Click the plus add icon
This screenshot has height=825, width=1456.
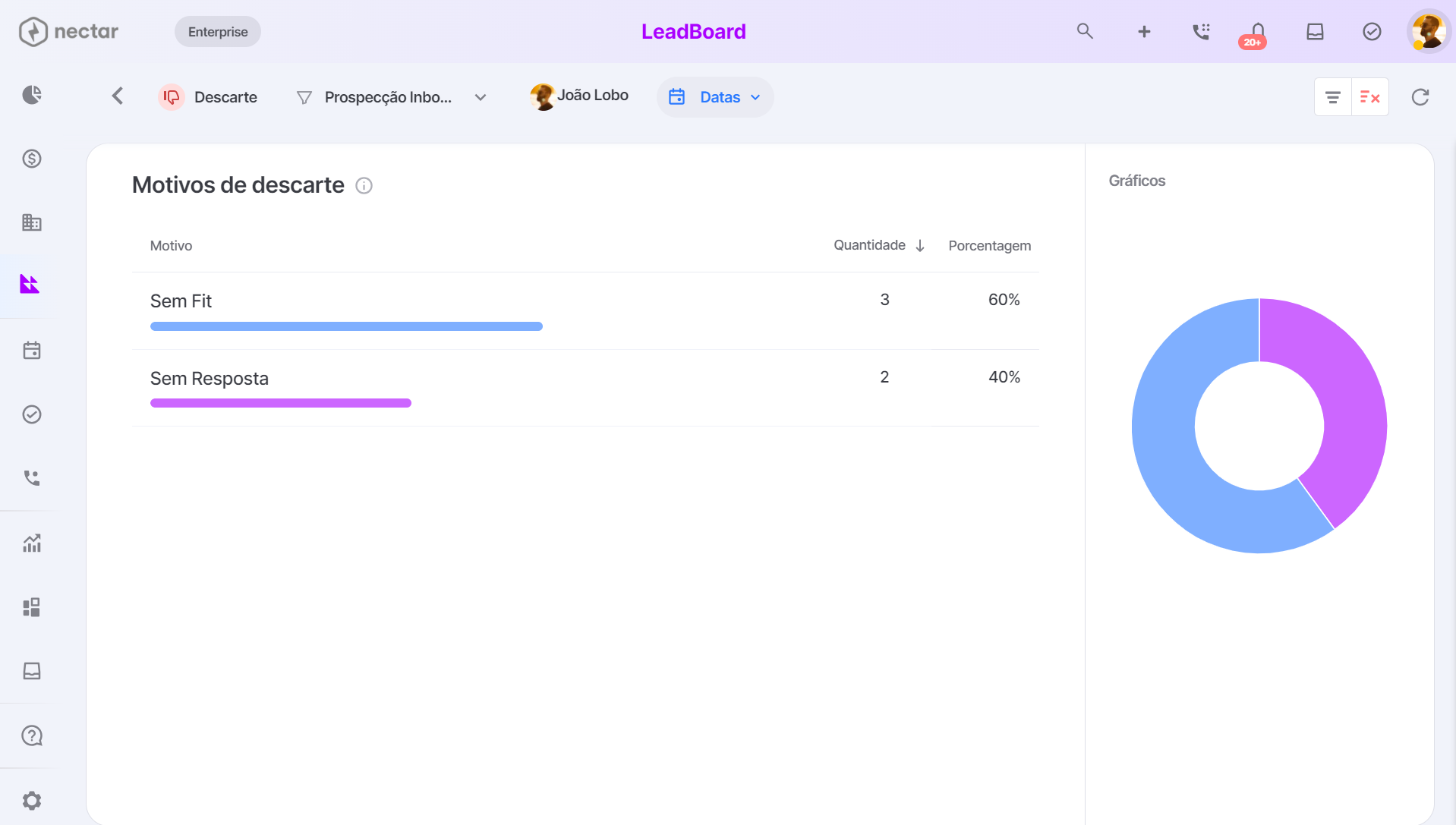pos(1144,31)
